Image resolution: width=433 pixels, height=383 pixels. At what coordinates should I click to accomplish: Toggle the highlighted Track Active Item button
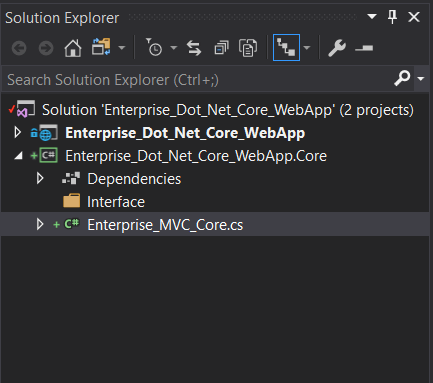coord(286,48)
